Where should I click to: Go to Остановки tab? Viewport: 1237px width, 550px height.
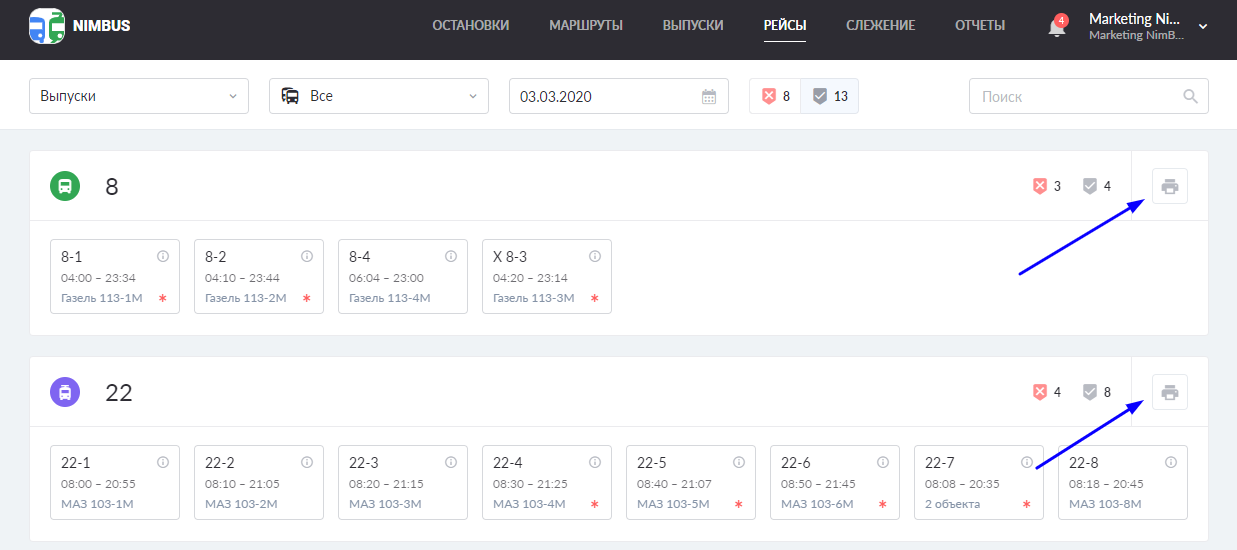(x=470, y=26)
